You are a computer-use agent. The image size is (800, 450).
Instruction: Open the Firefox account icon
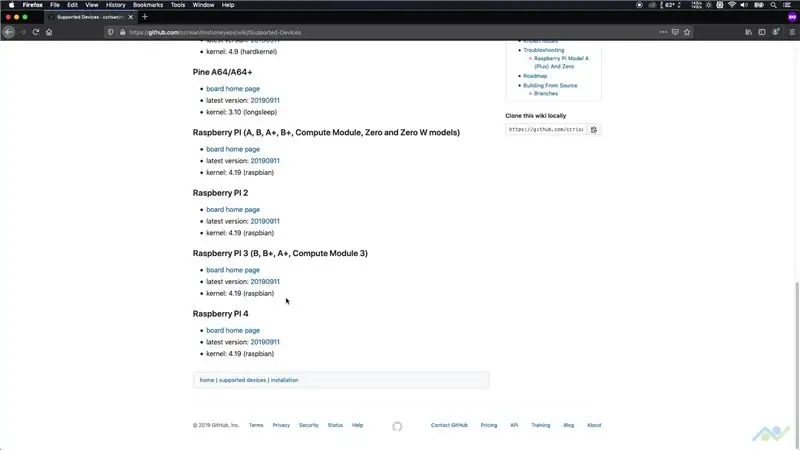pyautogui.click(x=776, y=32)
